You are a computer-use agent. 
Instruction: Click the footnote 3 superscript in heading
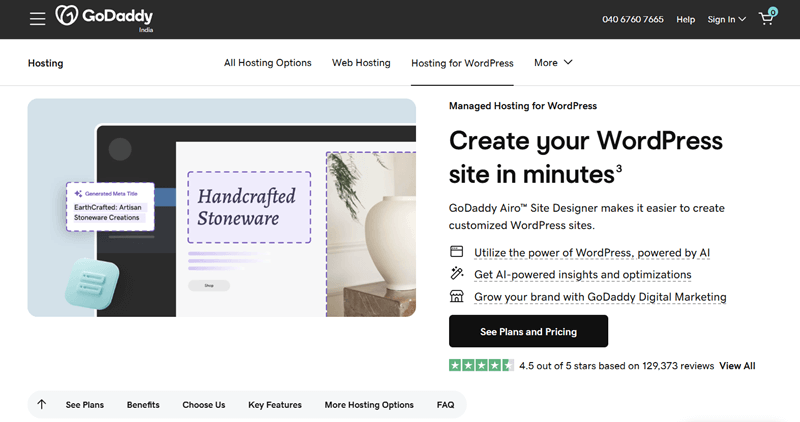[x=619, y=168]
